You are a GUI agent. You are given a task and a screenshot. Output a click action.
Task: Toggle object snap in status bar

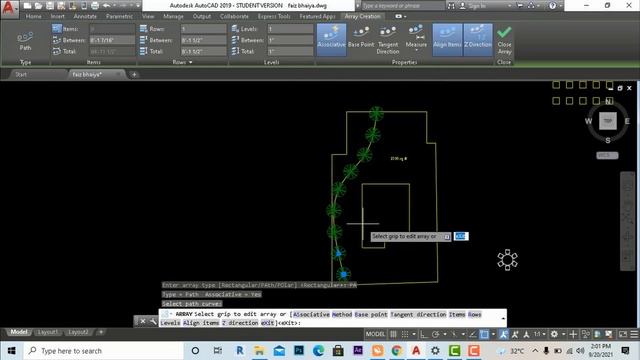(484, 334)
